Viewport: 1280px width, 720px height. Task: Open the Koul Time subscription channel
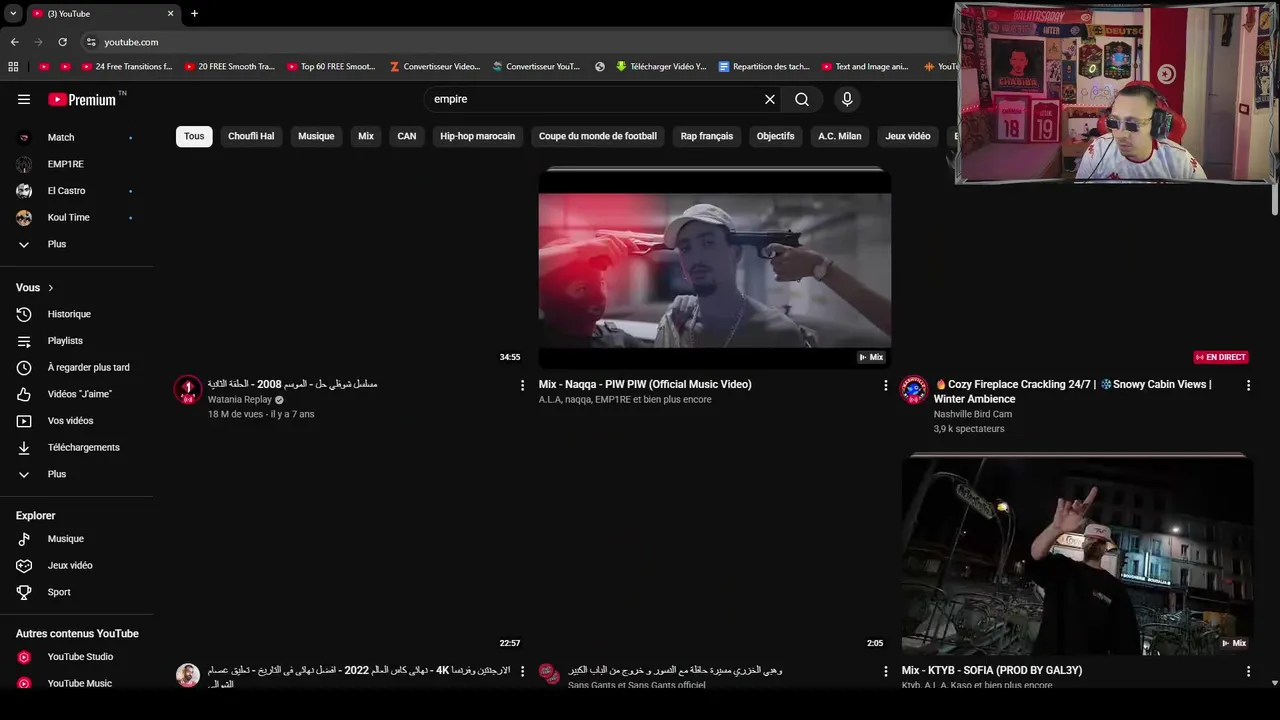coord(77,217)
